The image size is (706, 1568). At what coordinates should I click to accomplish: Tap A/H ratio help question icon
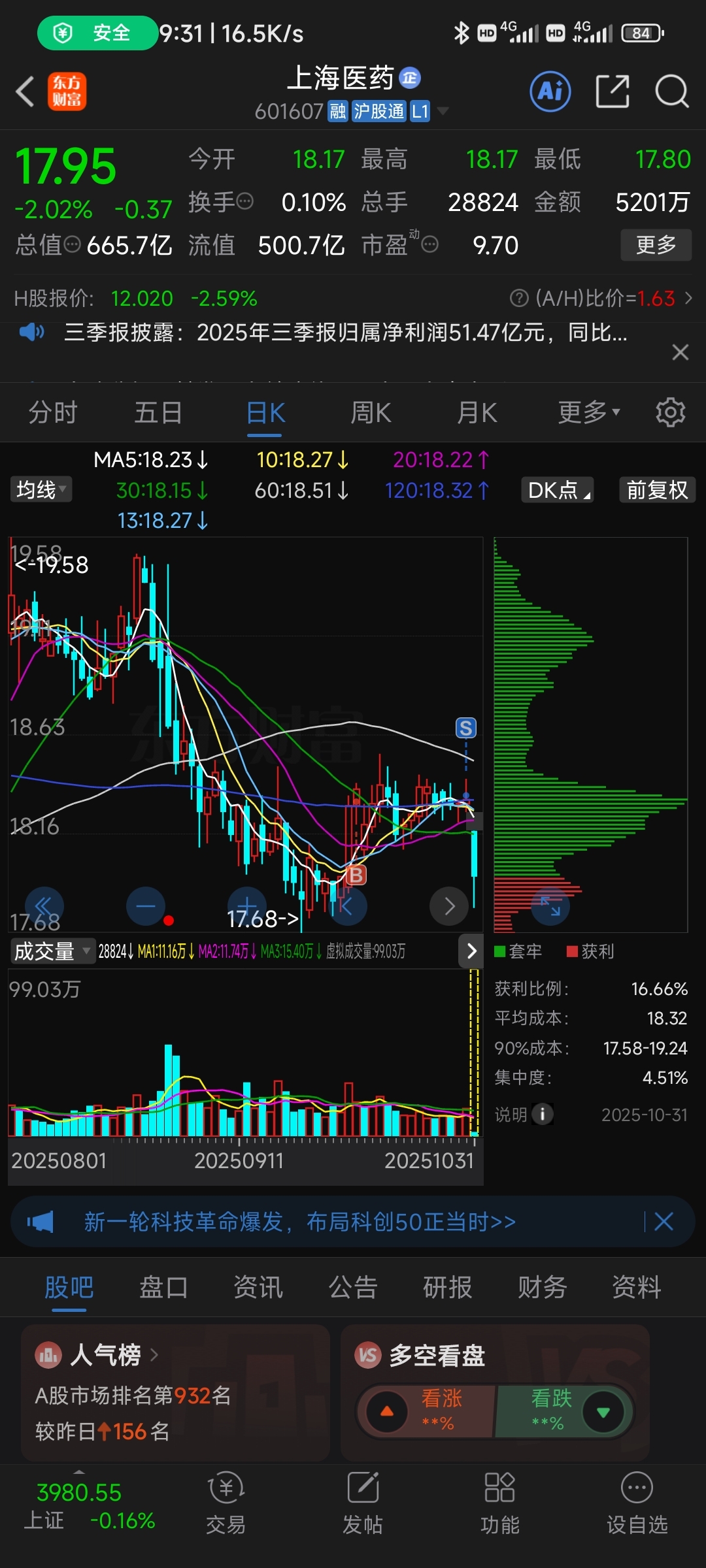pos(519,299)
